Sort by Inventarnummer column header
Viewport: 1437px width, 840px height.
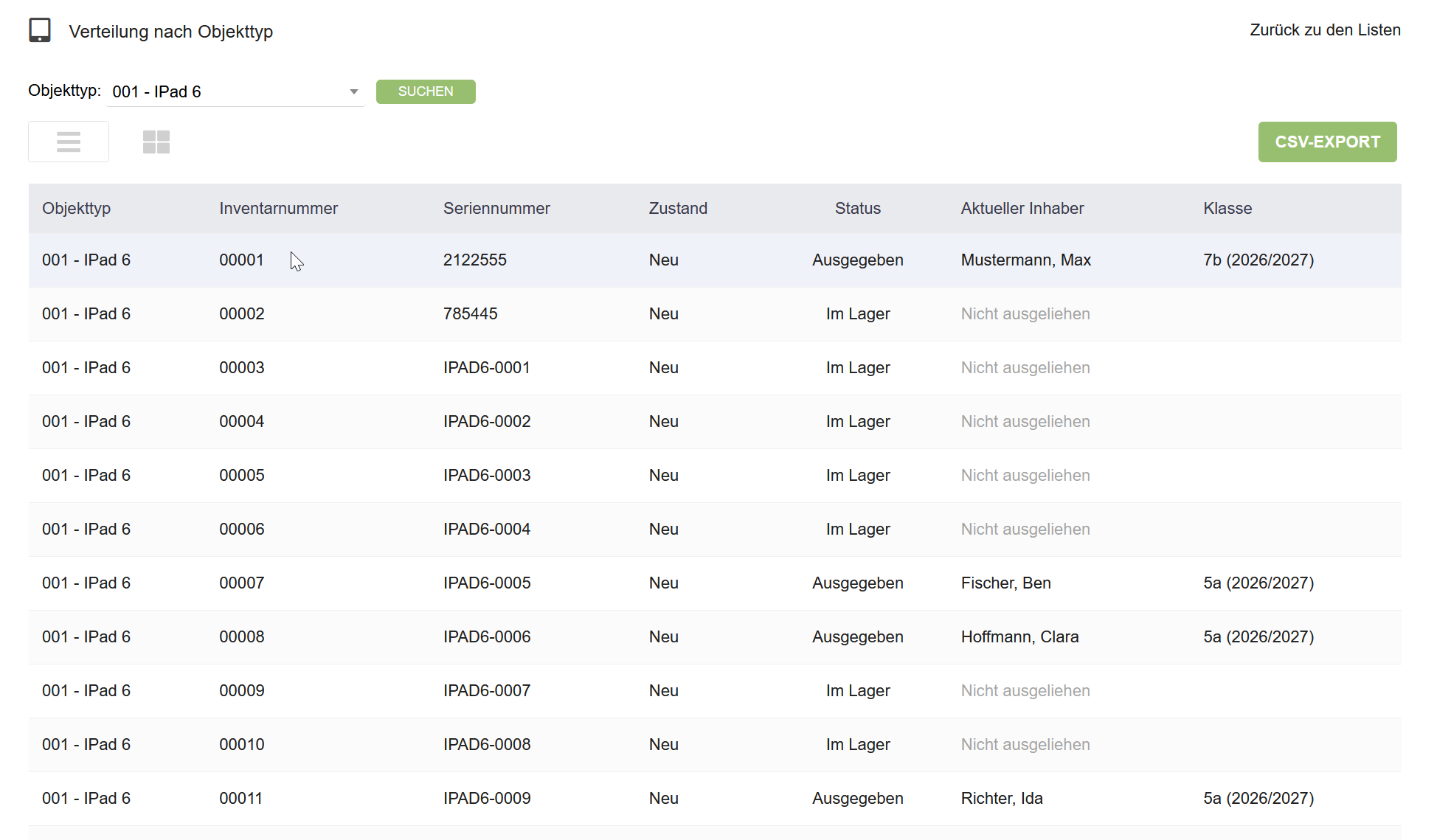point(278,208)
